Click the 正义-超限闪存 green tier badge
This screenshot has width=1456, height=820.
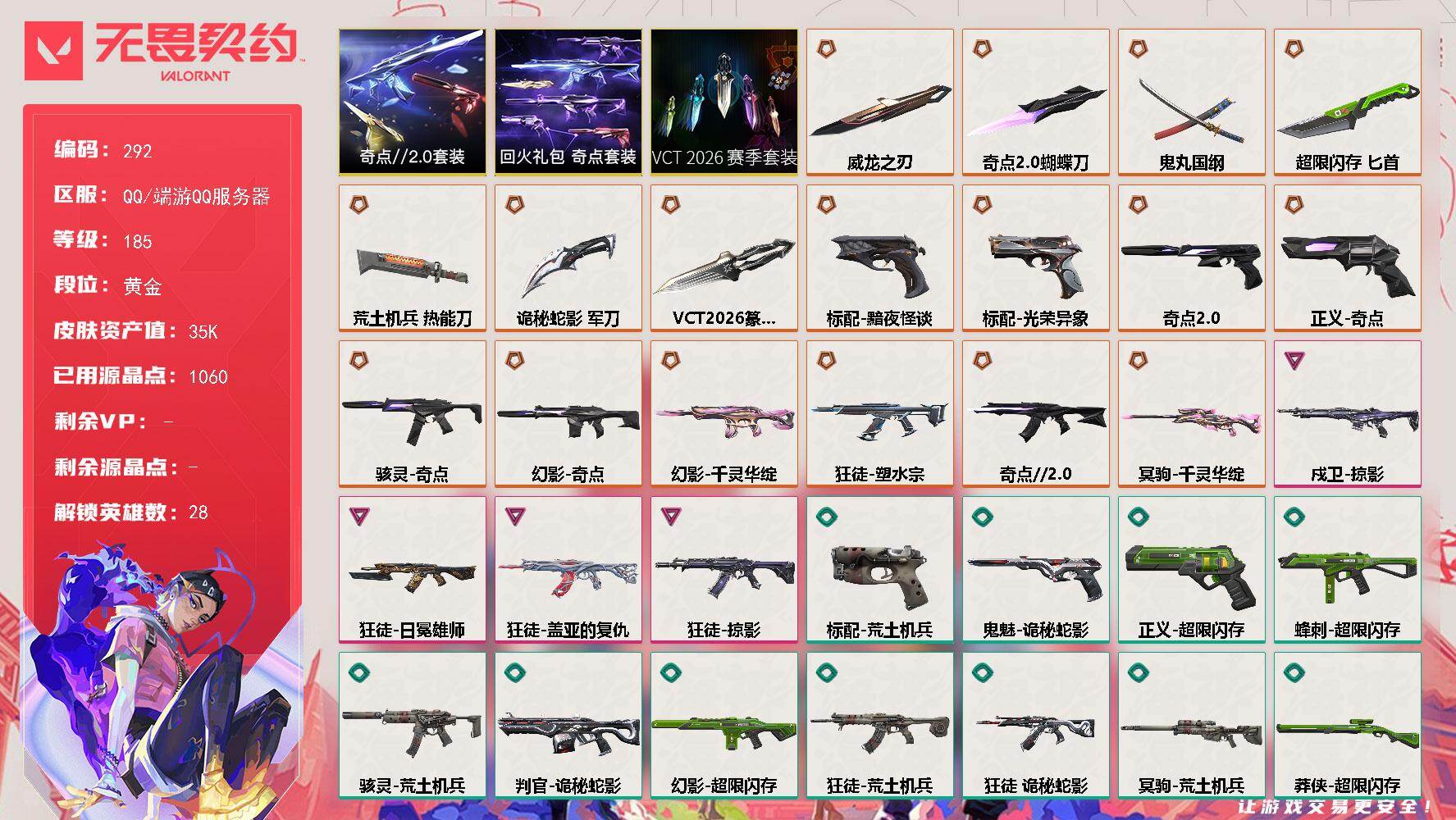coord(1138,516)
